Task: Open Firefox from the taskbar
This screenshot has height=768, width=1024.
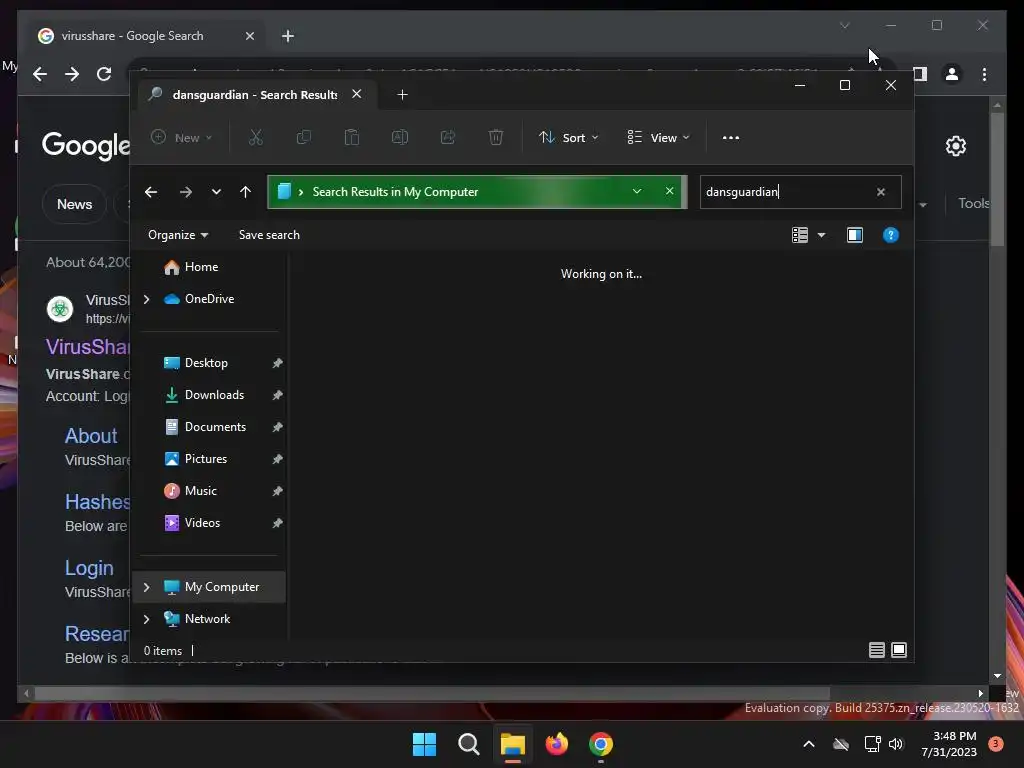Action: click(x=557, y=744)
